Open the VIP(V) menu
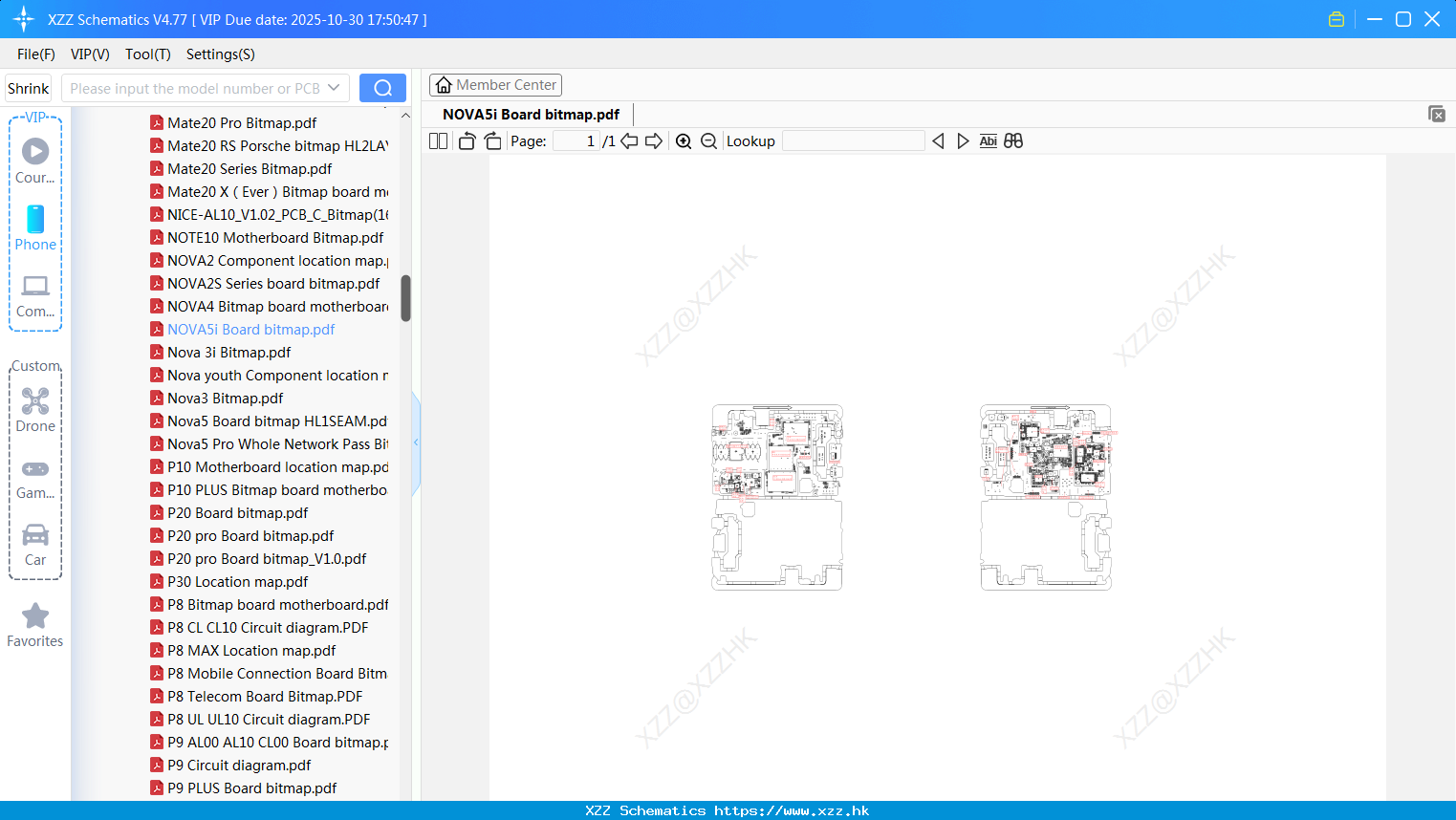This screenshot has width=1456, height=820. [90, 54]
